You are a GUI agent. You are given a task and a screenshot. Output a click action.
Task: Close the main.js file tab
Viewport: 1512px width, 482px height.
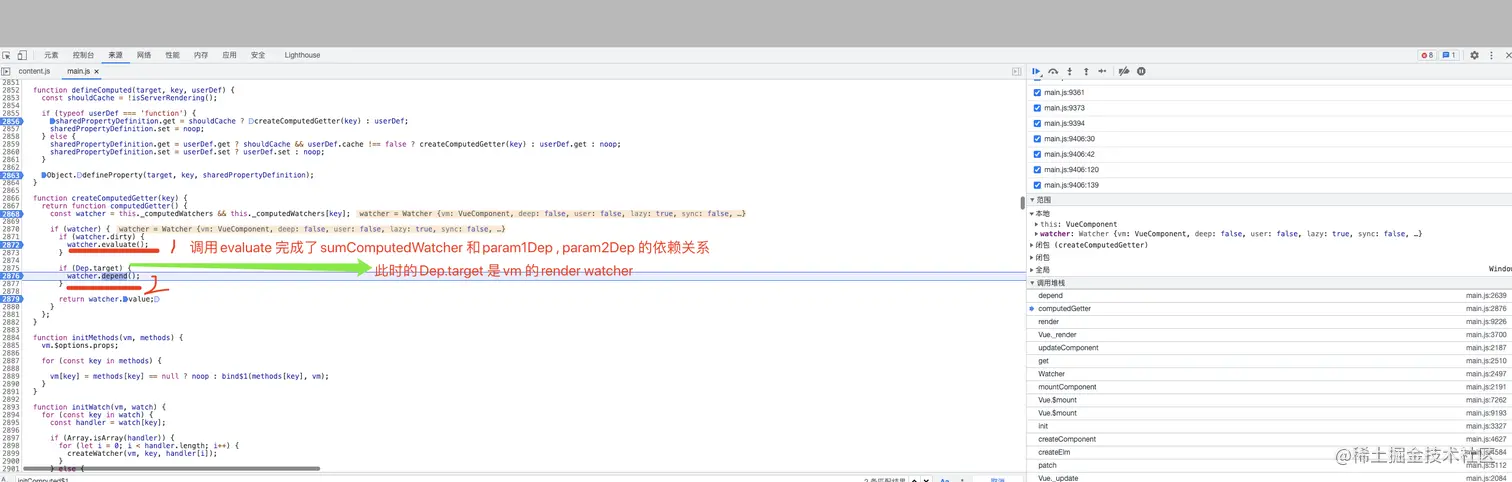96,72
